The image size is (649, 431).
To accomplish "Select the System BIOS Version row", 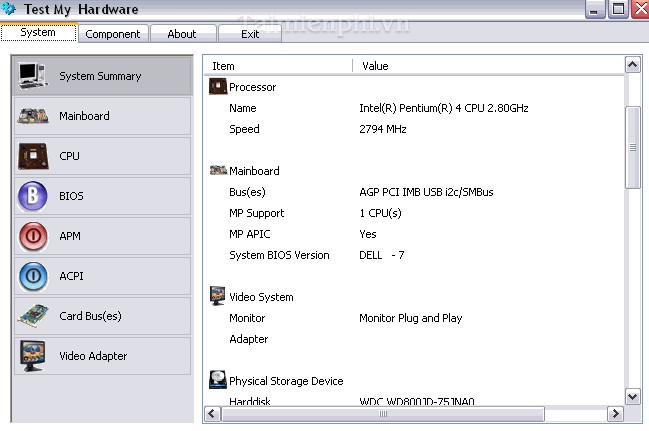I will [414, 255].
